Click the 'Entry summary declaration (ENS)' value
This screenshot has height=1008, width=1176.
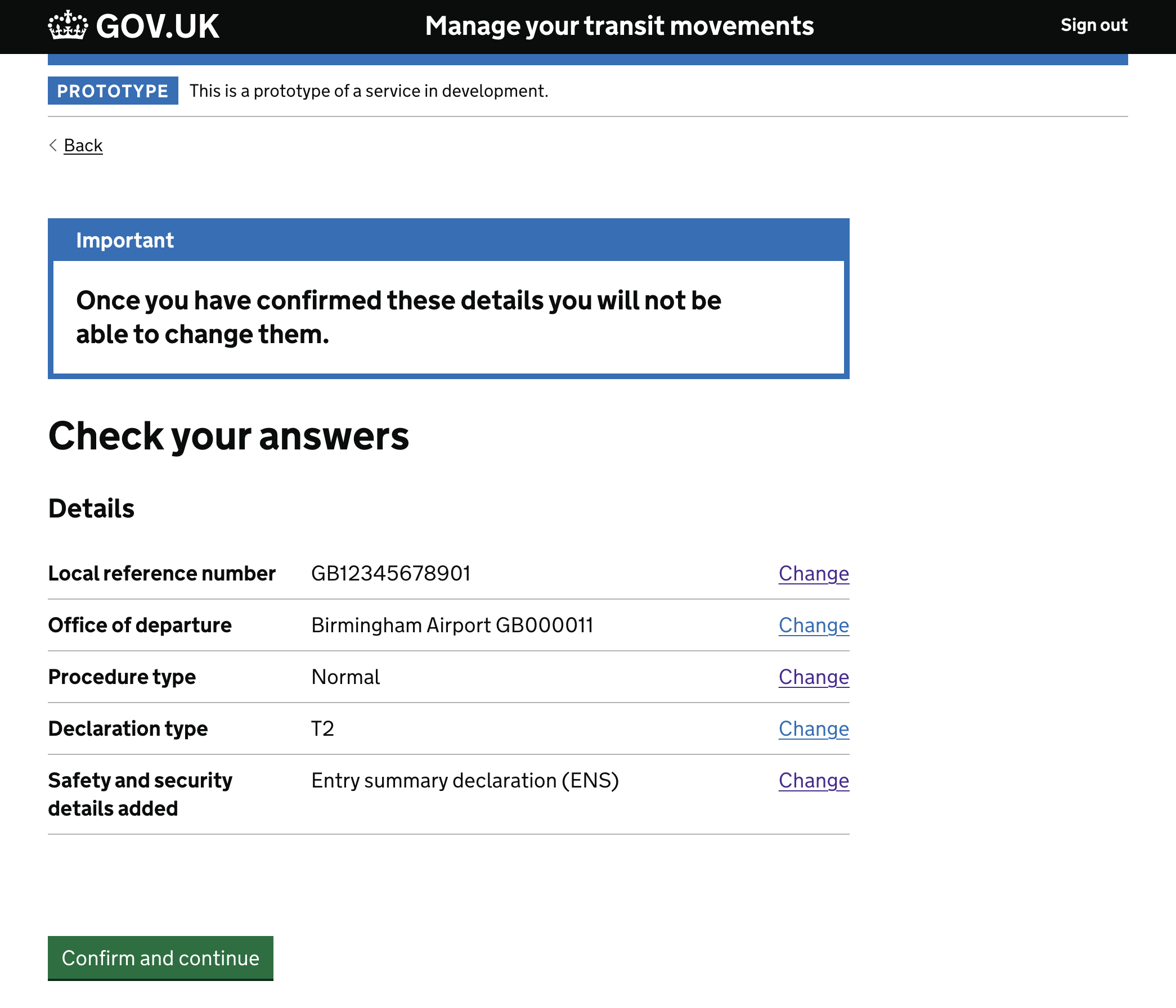[464, 781]
